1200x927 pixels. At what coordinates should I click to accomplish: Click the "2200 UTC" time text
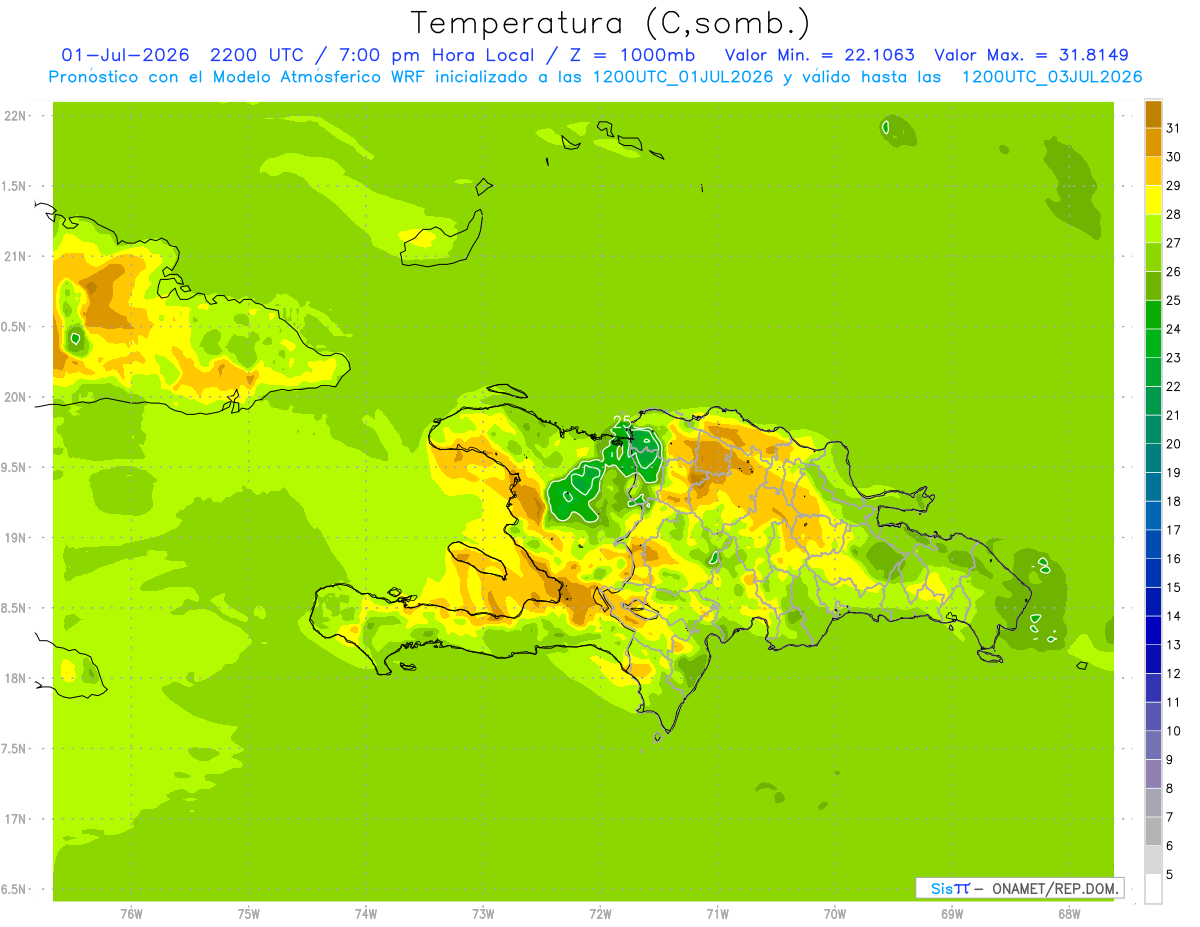(x=258, y=55)
